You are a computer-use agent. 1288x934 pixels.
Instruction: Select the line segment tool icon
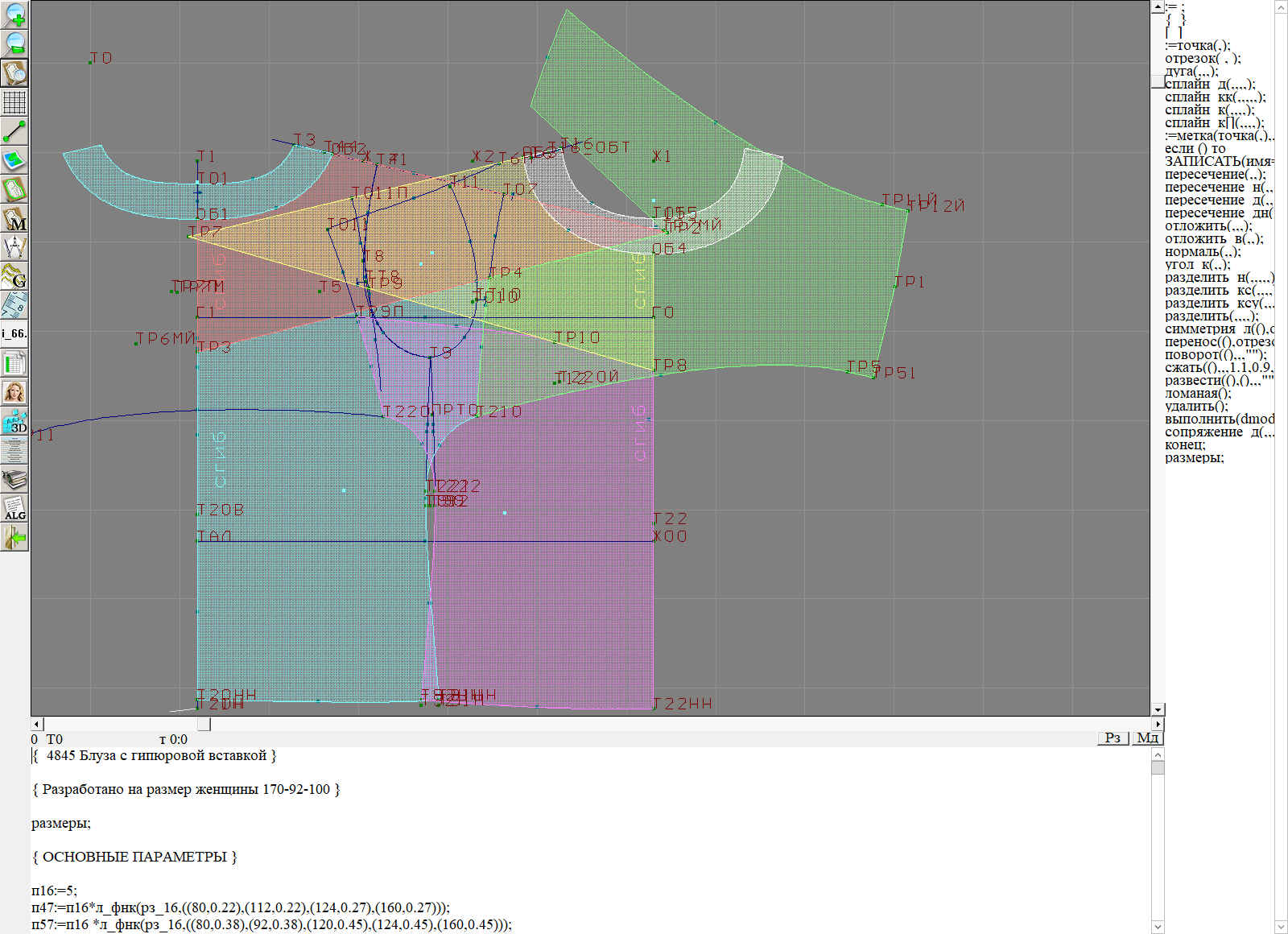14,131
